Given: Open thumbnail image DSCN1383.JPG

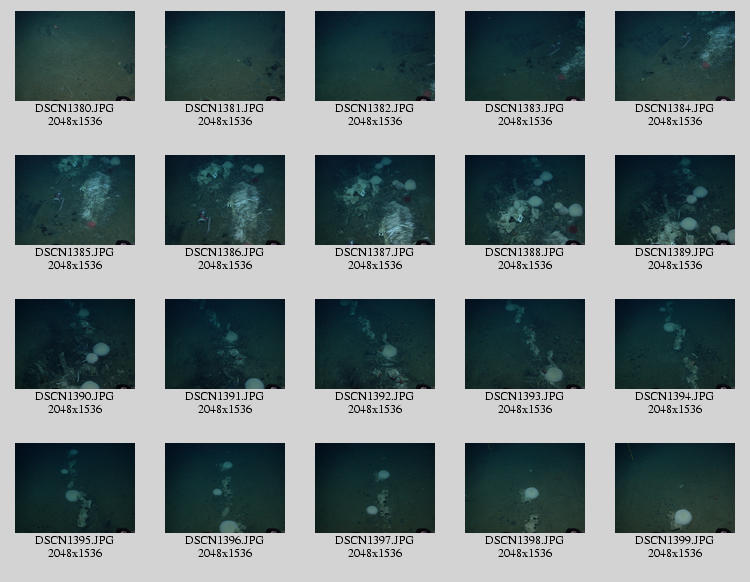Looking at the screenshot, I should 525,56.
